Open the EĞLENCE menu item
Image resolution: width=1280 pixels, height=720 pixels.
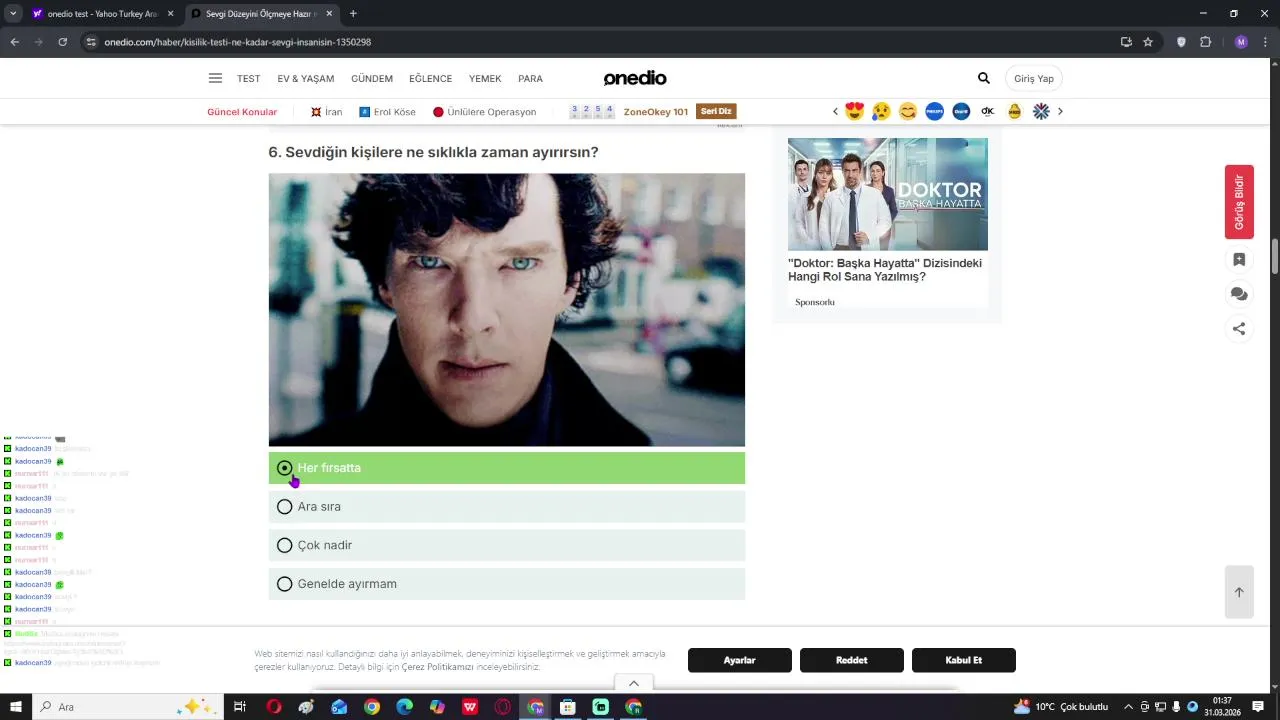coord(431,78)
